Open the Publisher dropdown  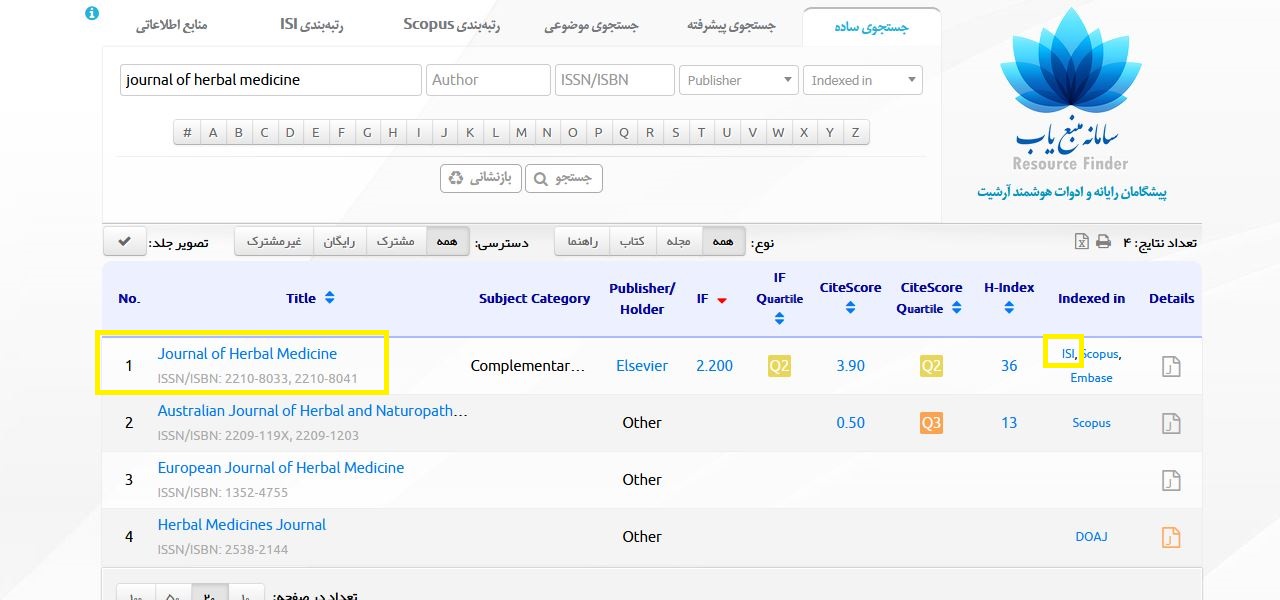tap(738, 80)
